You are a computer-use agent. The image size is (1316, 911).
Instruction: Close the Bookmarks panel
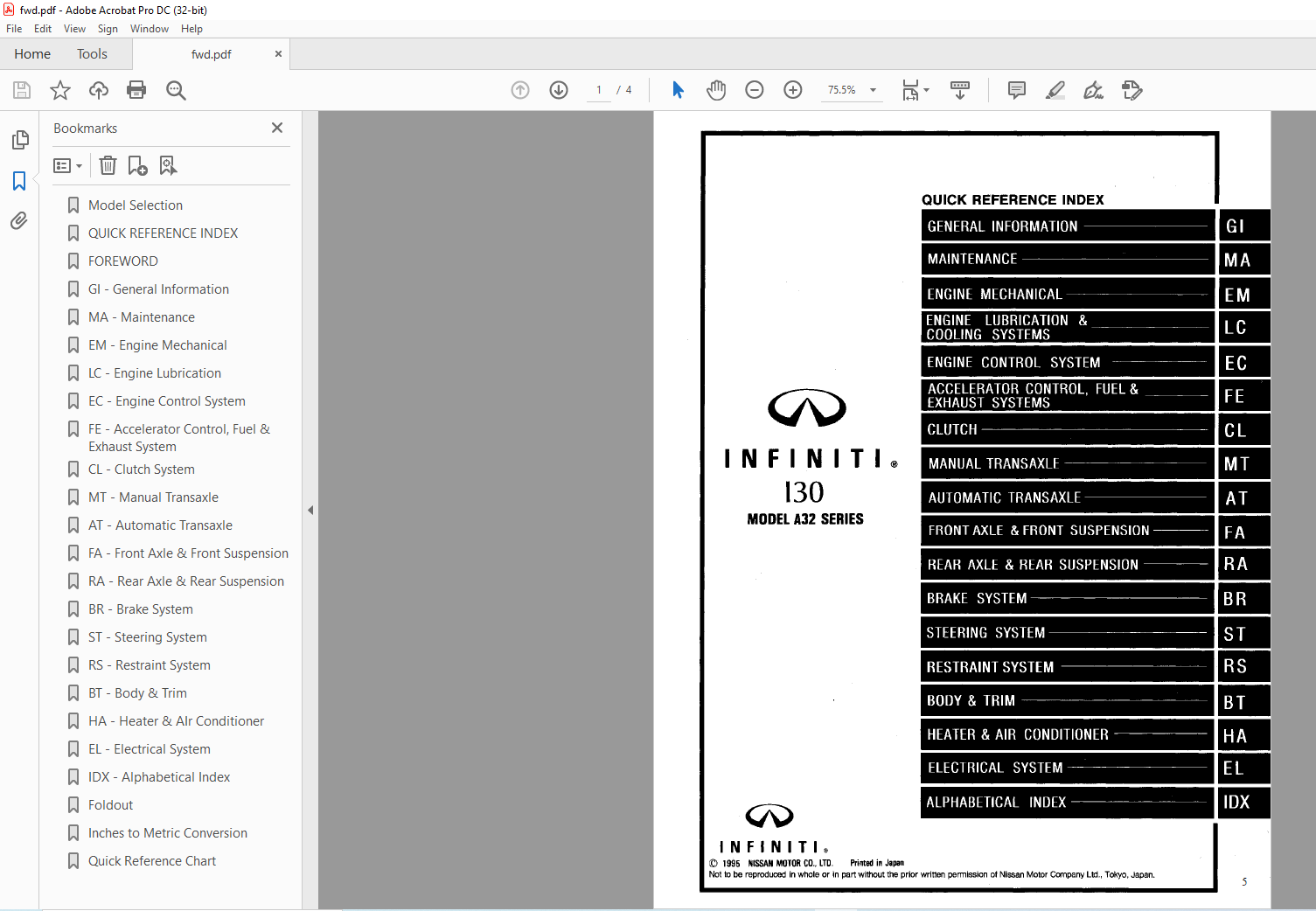point(277,128)
